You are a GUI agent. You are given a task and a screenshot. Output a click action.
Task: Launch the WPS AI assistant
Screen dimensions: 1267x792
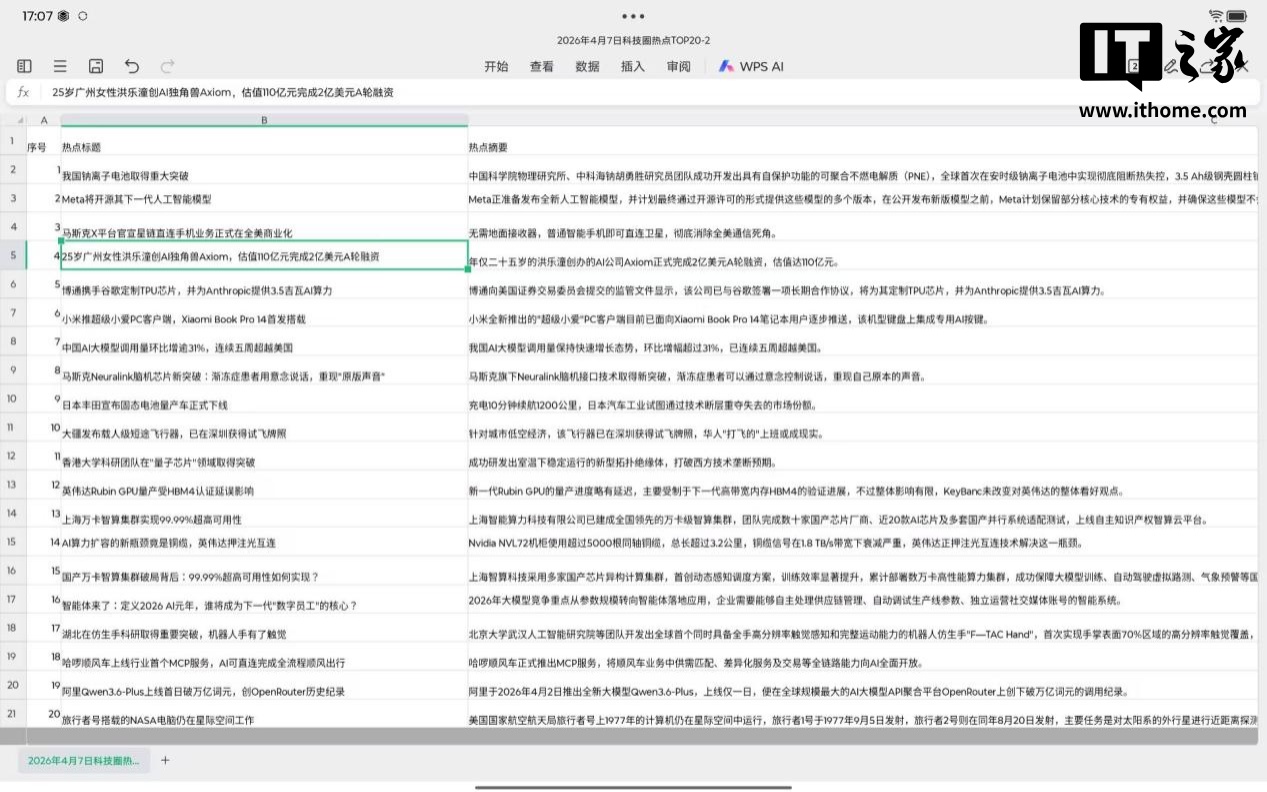pos(751,66)
